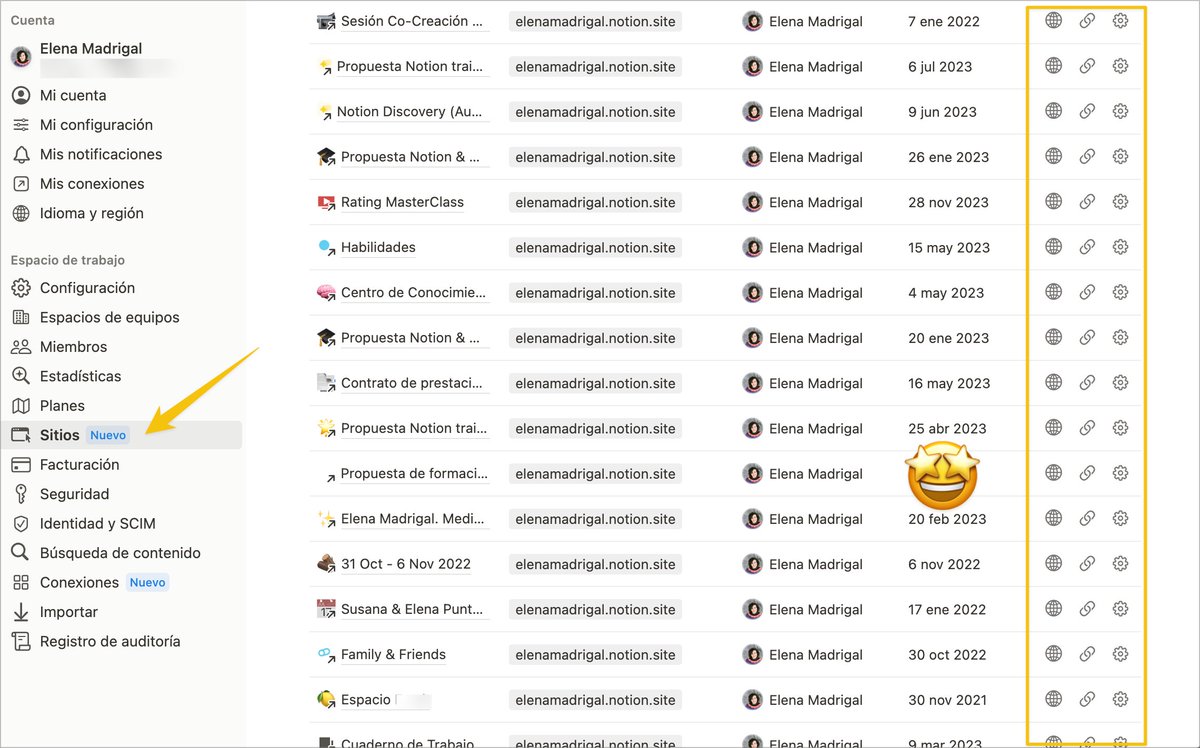Click globe icon on the 6 jul 2023 row
The image size is (1200, 748).
pos(1053,66)
